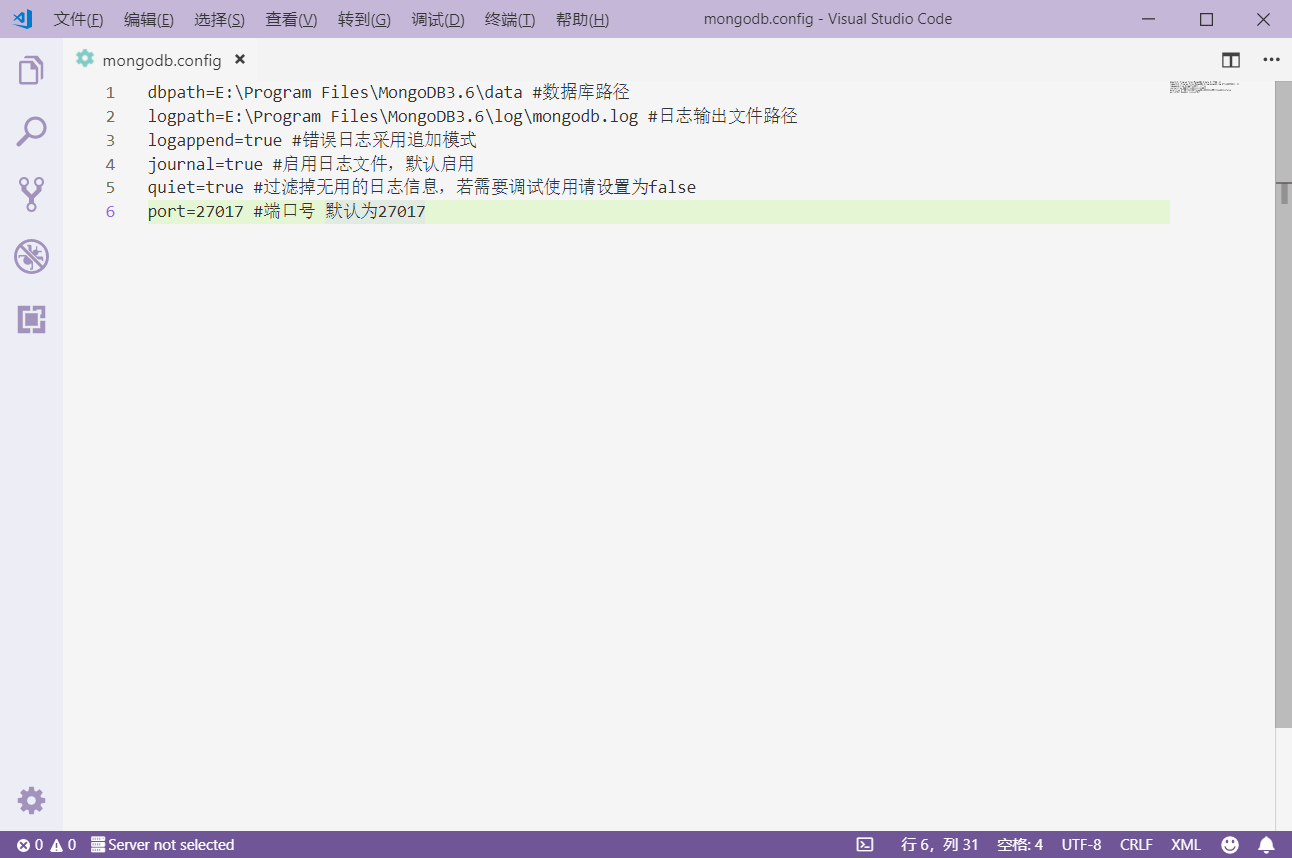
Task: Open the Explorer view in the activity bar
Action: click(x=31, y=70)
